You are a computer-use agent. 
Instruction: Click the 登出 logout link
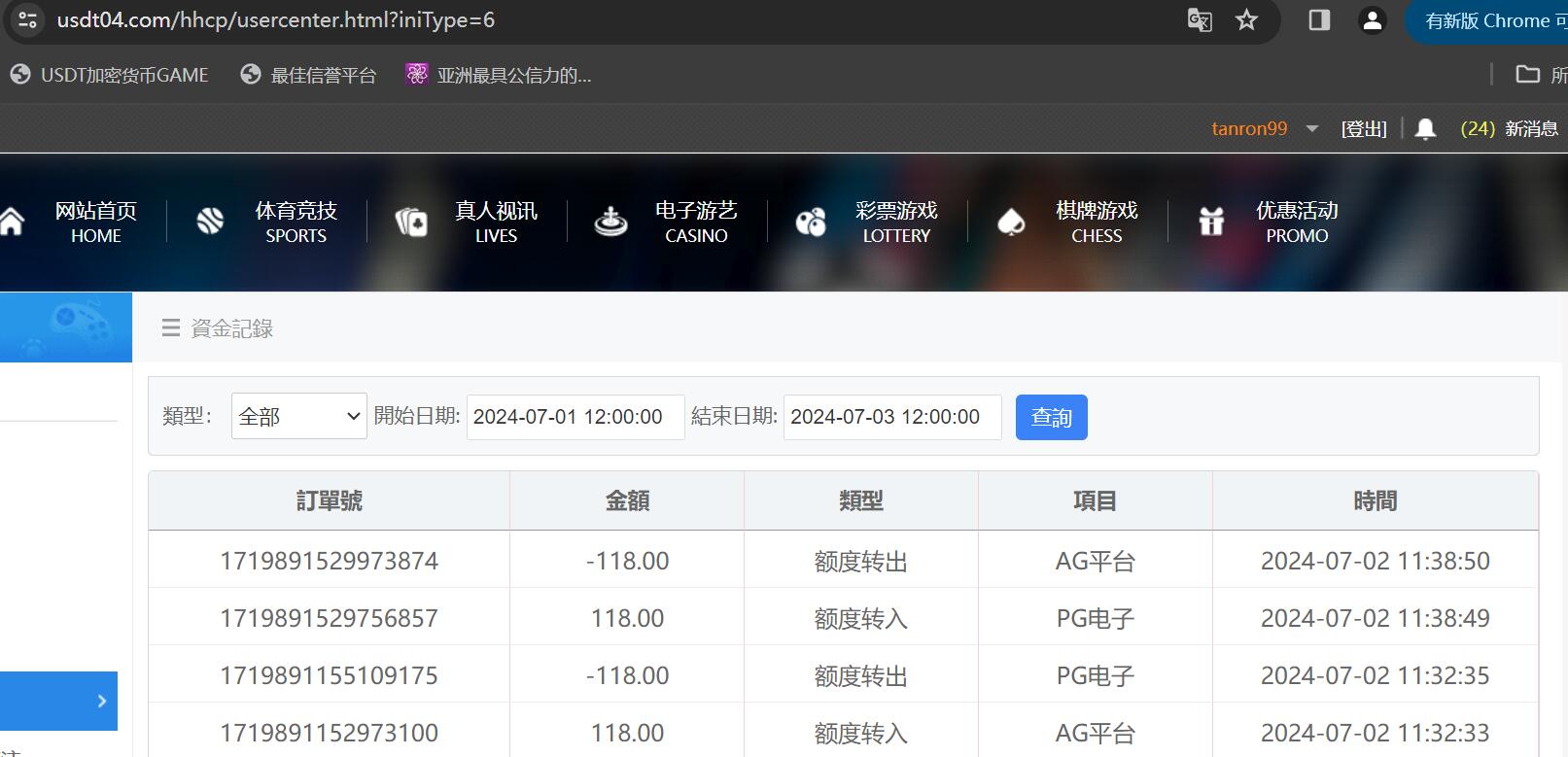[1364, 129]
